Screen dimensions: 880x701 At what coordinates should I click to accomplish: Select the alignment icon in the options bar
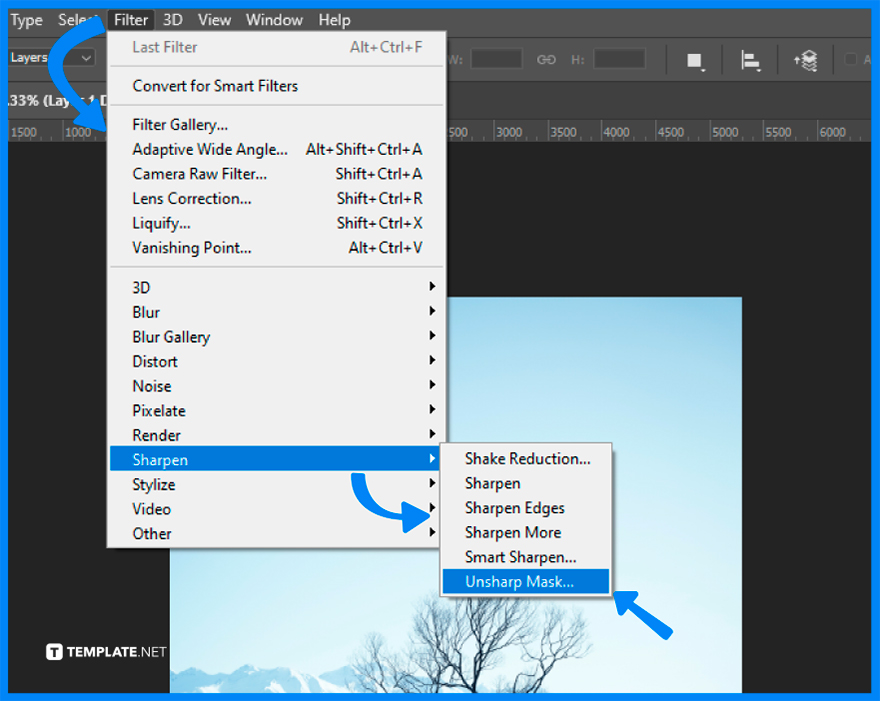(x=750, y=59)
